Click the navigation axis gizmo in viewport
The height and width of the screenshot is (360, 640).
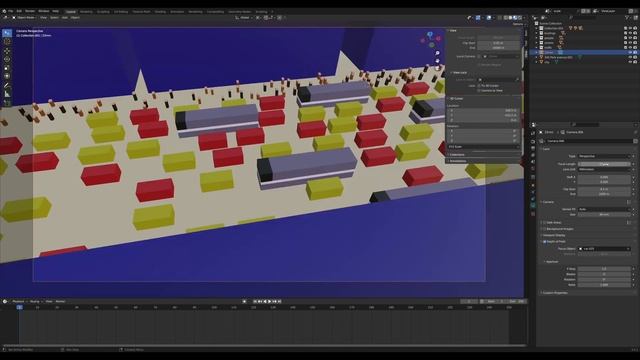tap(431, 40)
